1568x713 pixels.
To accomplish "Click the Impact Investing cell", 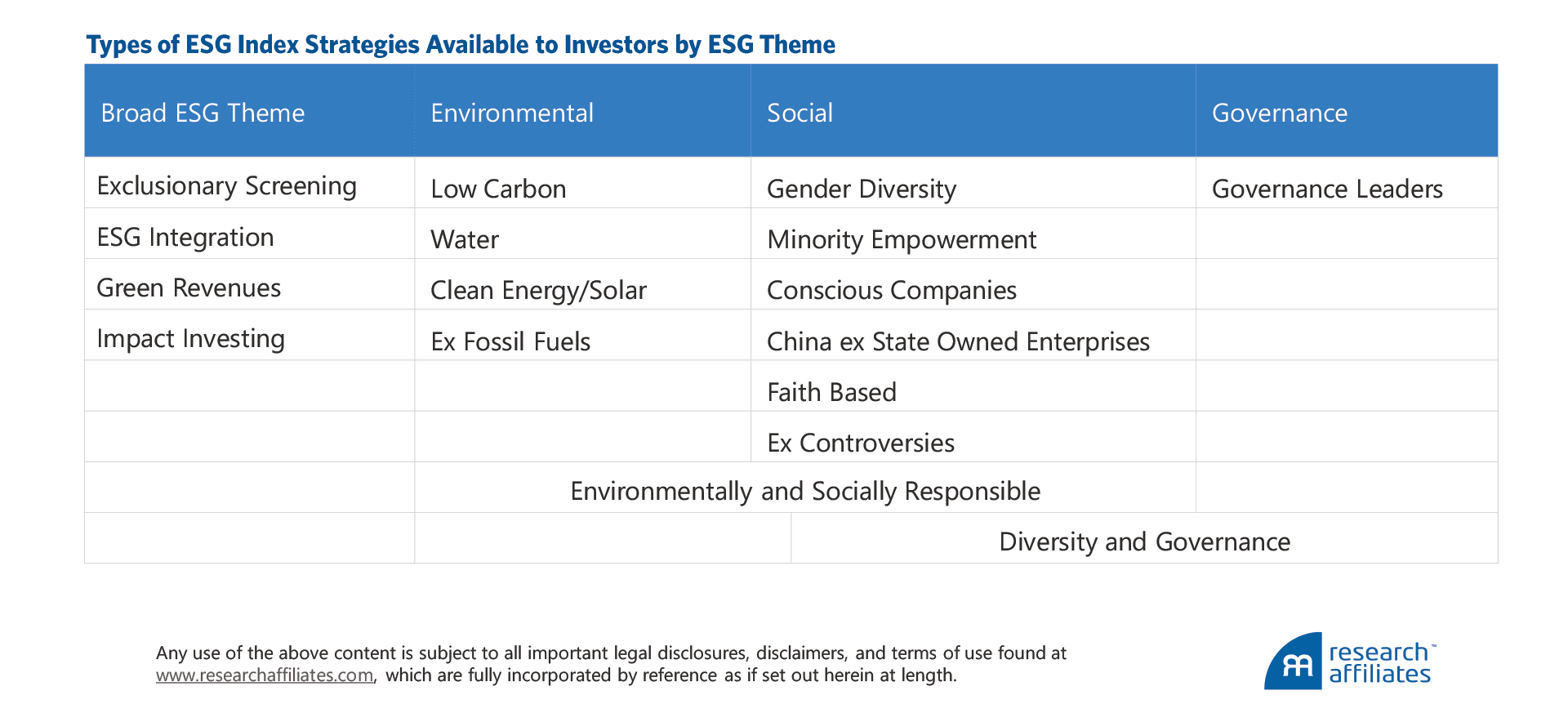I will [190, 339].
